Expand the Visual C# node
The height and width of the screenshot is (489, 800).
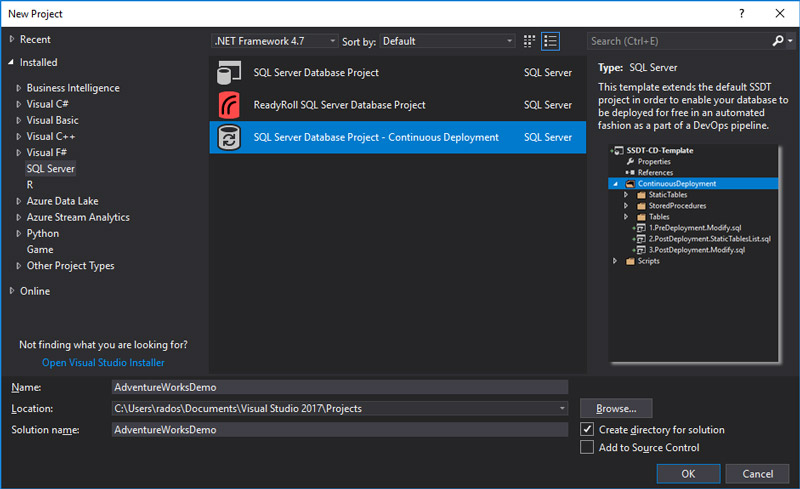tap(19, 104)
